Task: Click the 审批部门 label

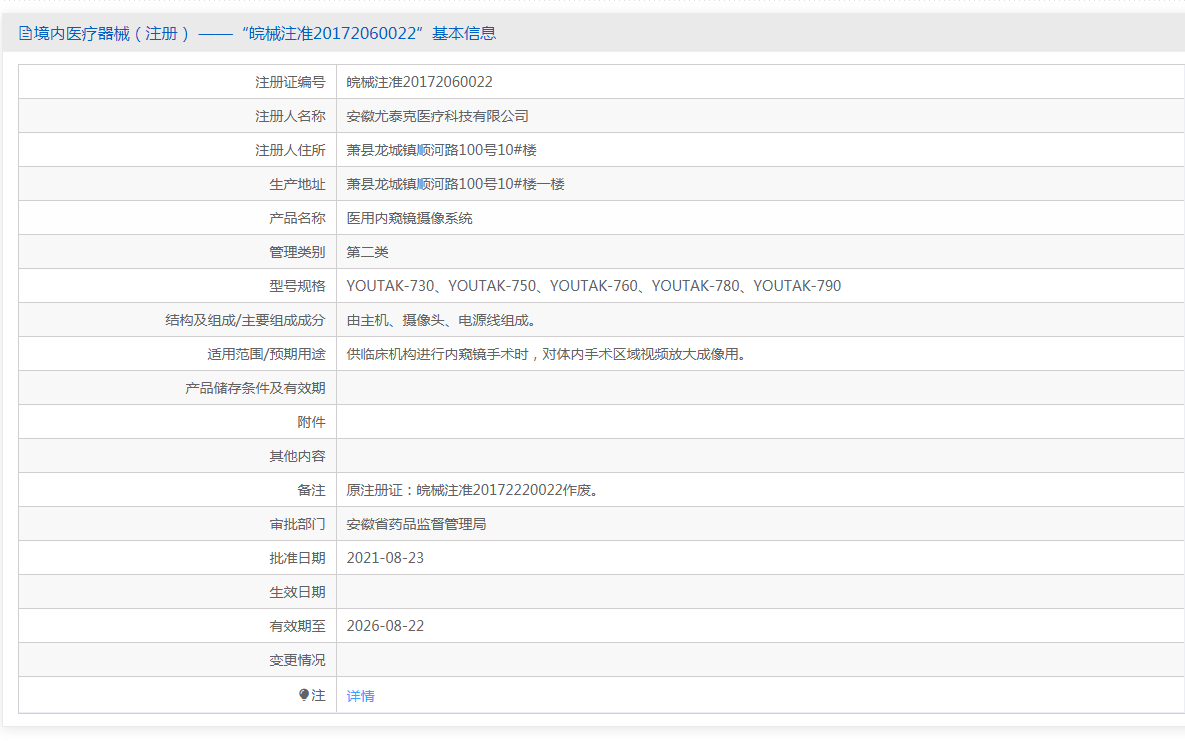Action: (x=297, y=524)
